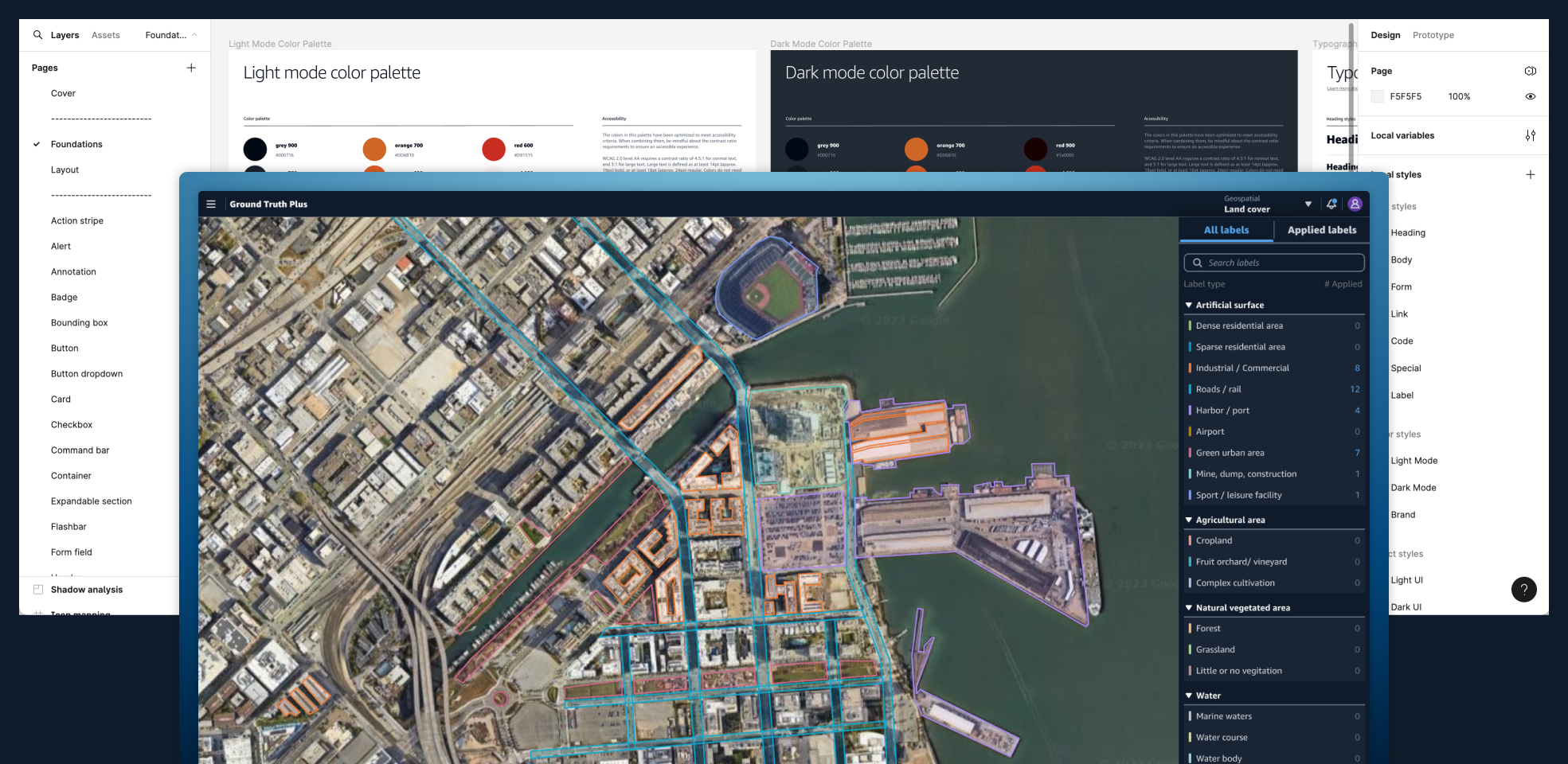Viewport: 1568px width, 764px height.
Task: Open the Layout page
Action: (65, 170)
